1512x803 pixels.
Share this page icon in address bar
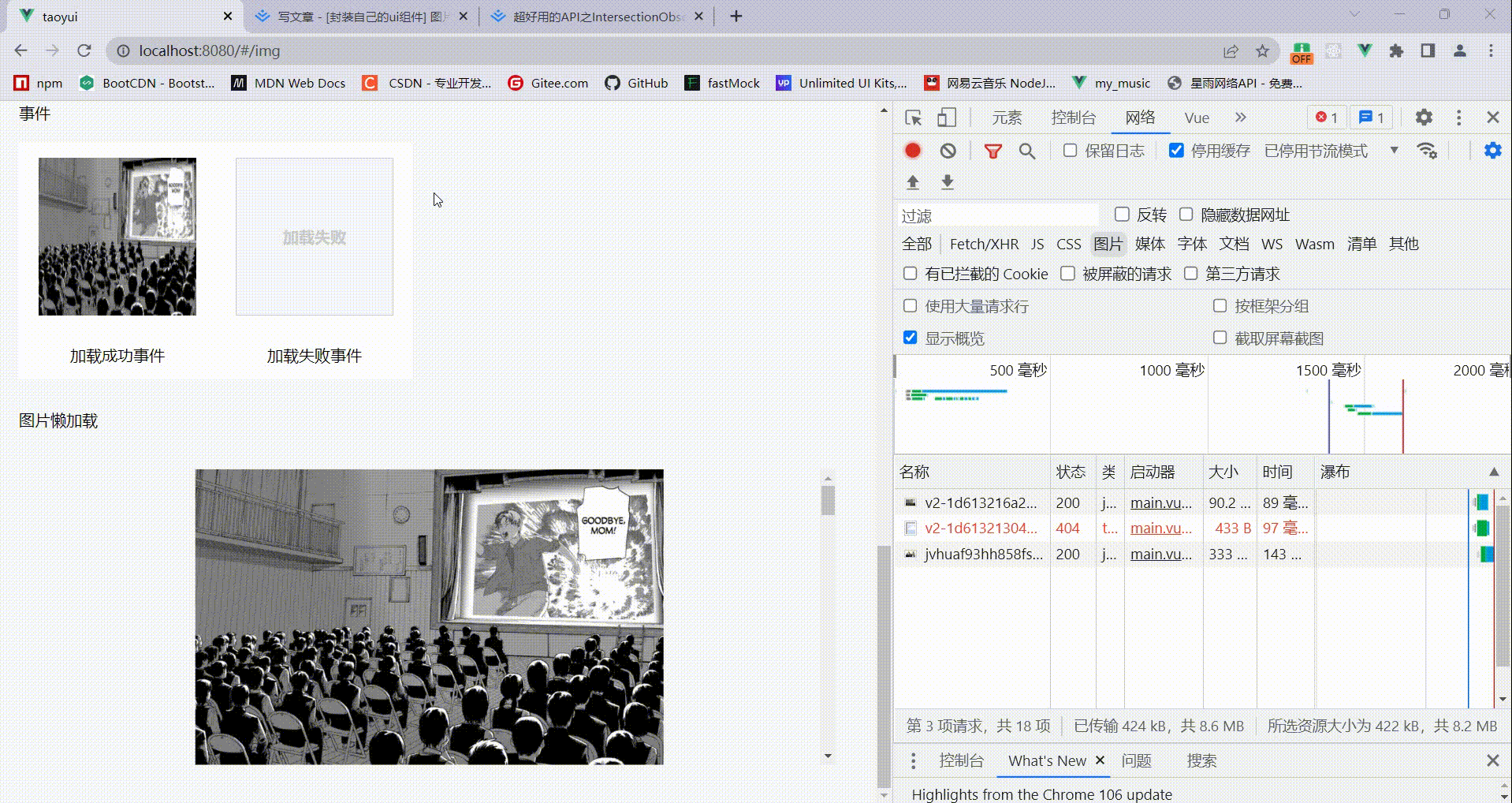point(1231,50)
